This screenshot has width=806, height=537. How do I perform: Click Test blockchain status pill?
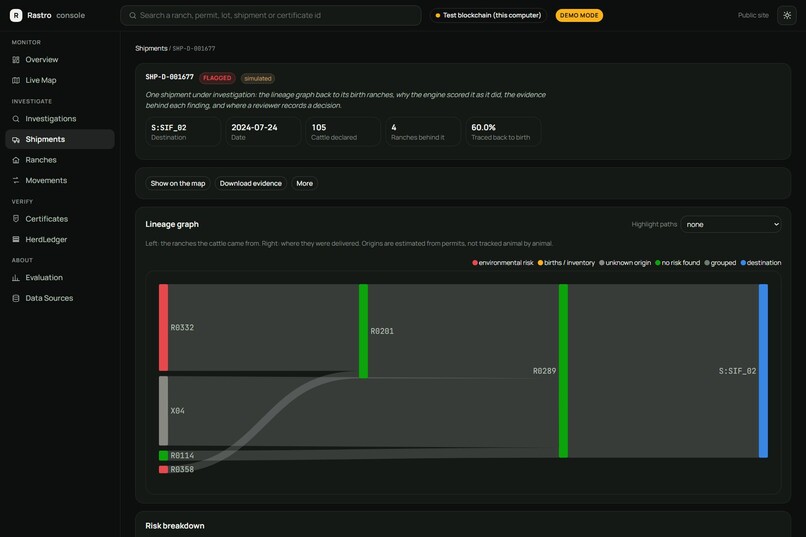point(488,15)
